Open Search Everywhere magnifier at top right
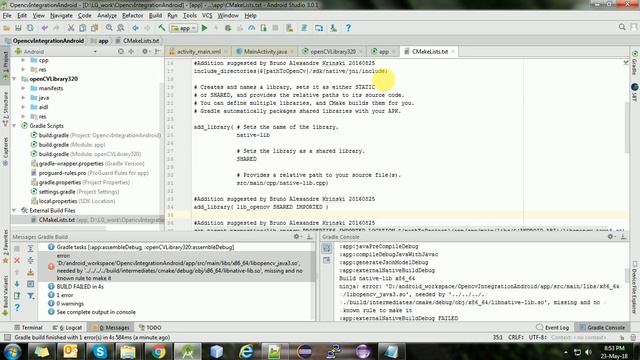 [622, 27]
